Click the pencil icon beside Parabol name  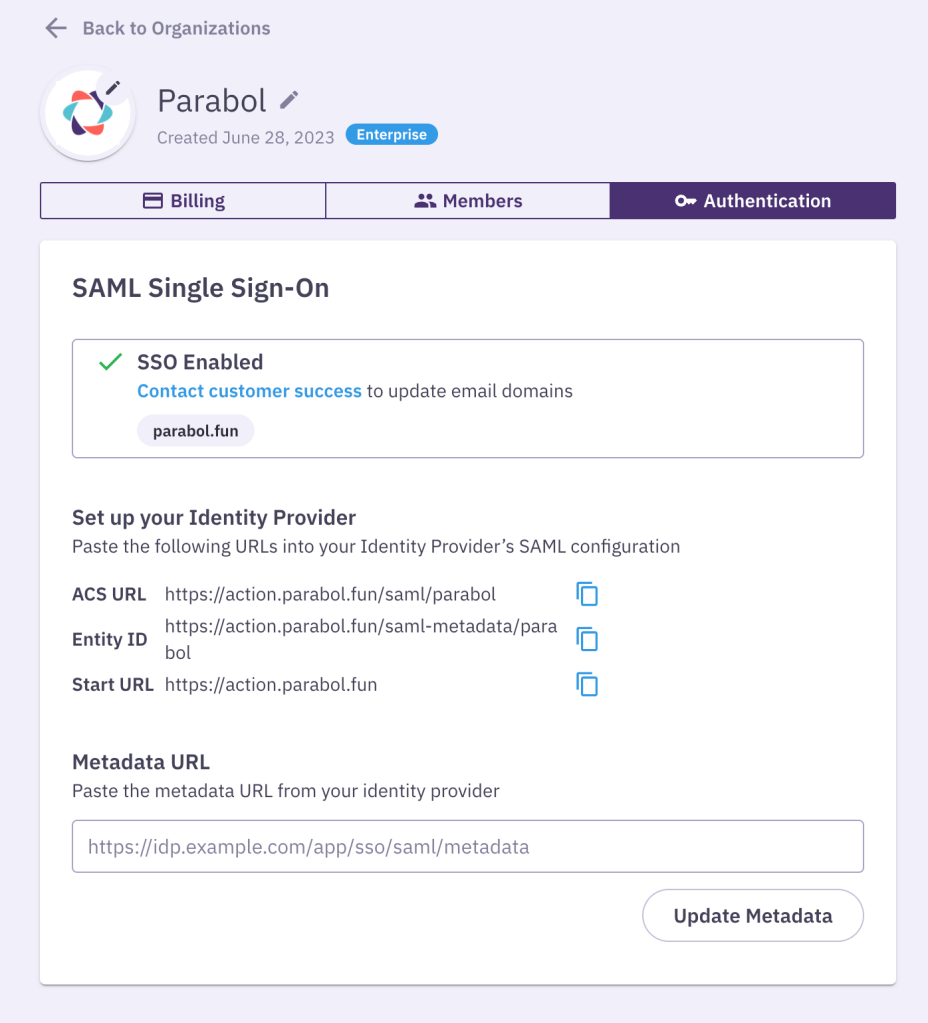pos(289,100)
